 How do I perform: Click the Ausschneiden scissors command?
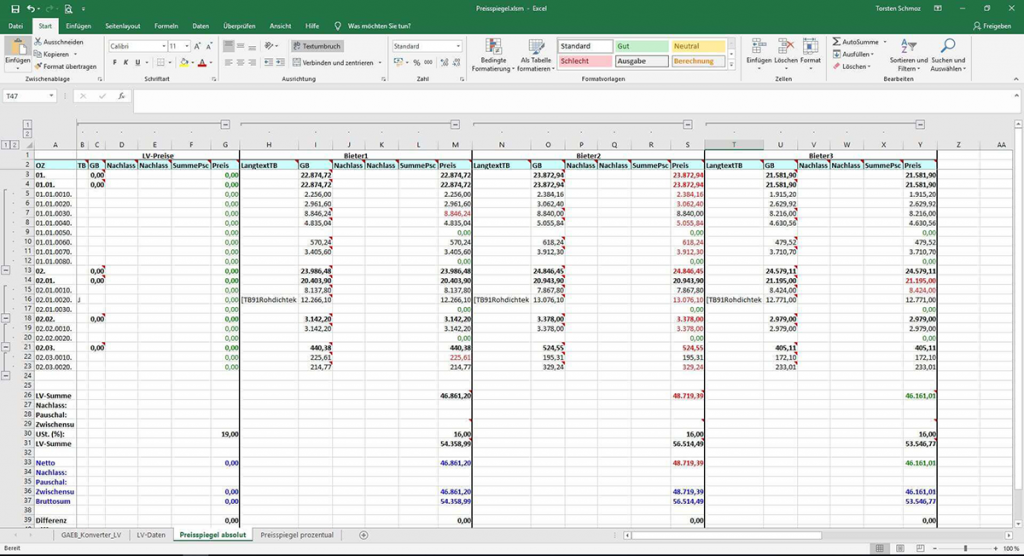(x=58, y=42)
